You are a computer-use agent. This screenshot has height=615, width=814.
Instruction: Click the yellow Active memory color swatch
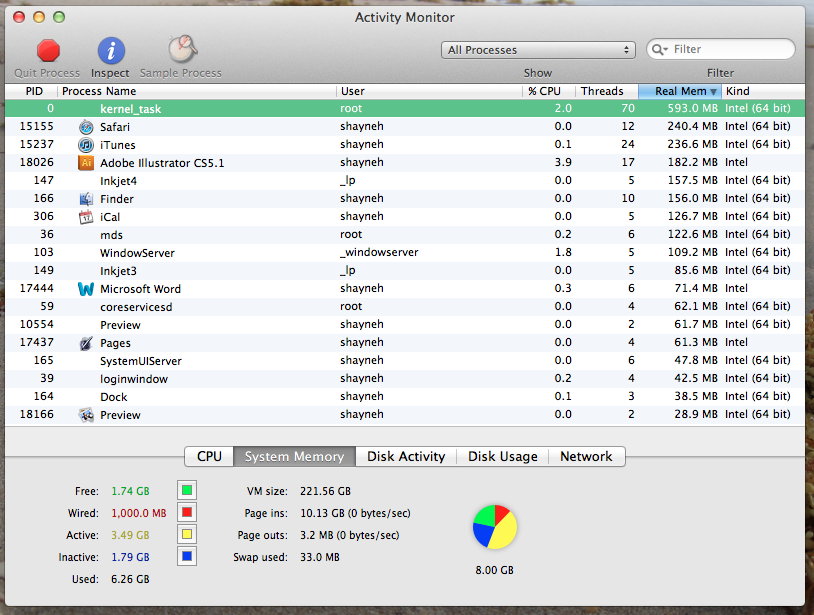click(187, 534)
